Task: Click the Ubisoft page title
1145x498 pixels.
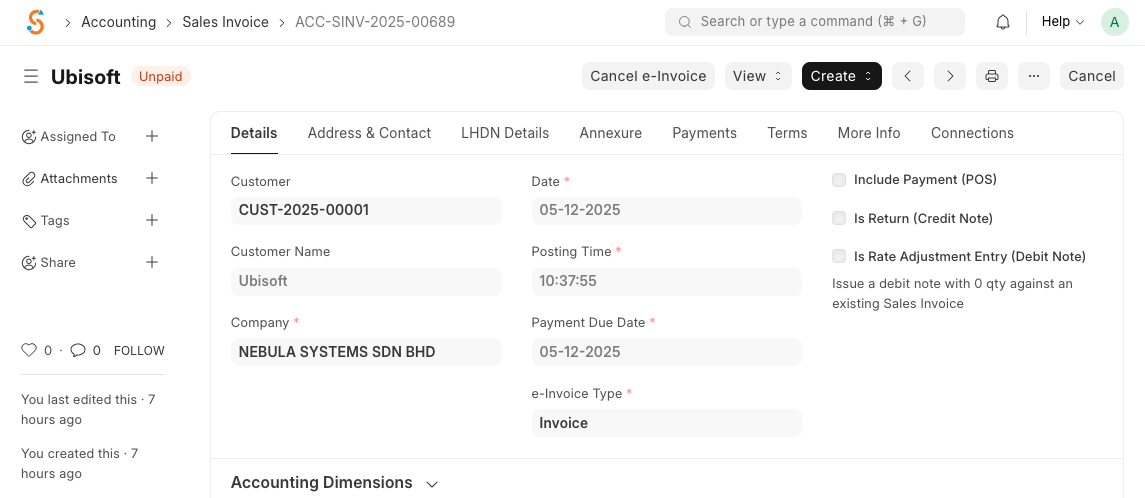Action: [85, 77]
